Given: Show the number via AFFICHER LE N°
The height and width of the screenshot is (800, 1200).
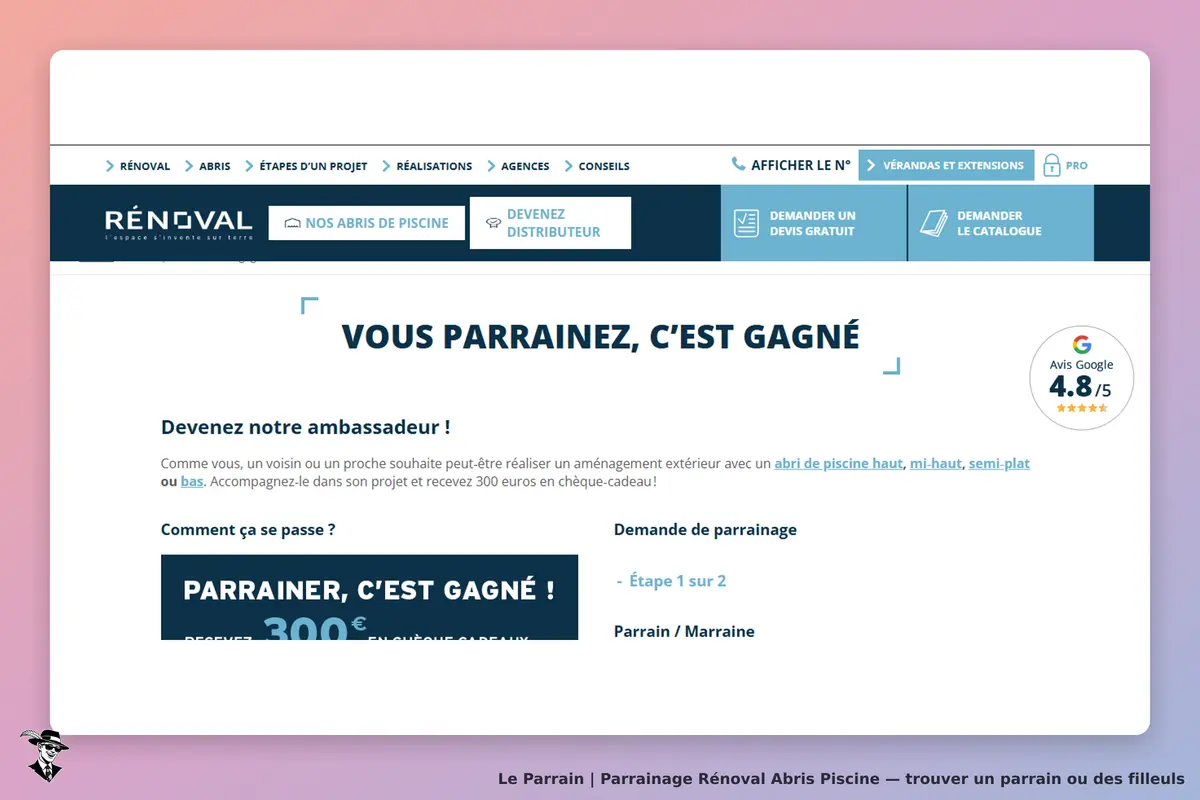Looking at the screenshot, I should (x=801, y=165).
